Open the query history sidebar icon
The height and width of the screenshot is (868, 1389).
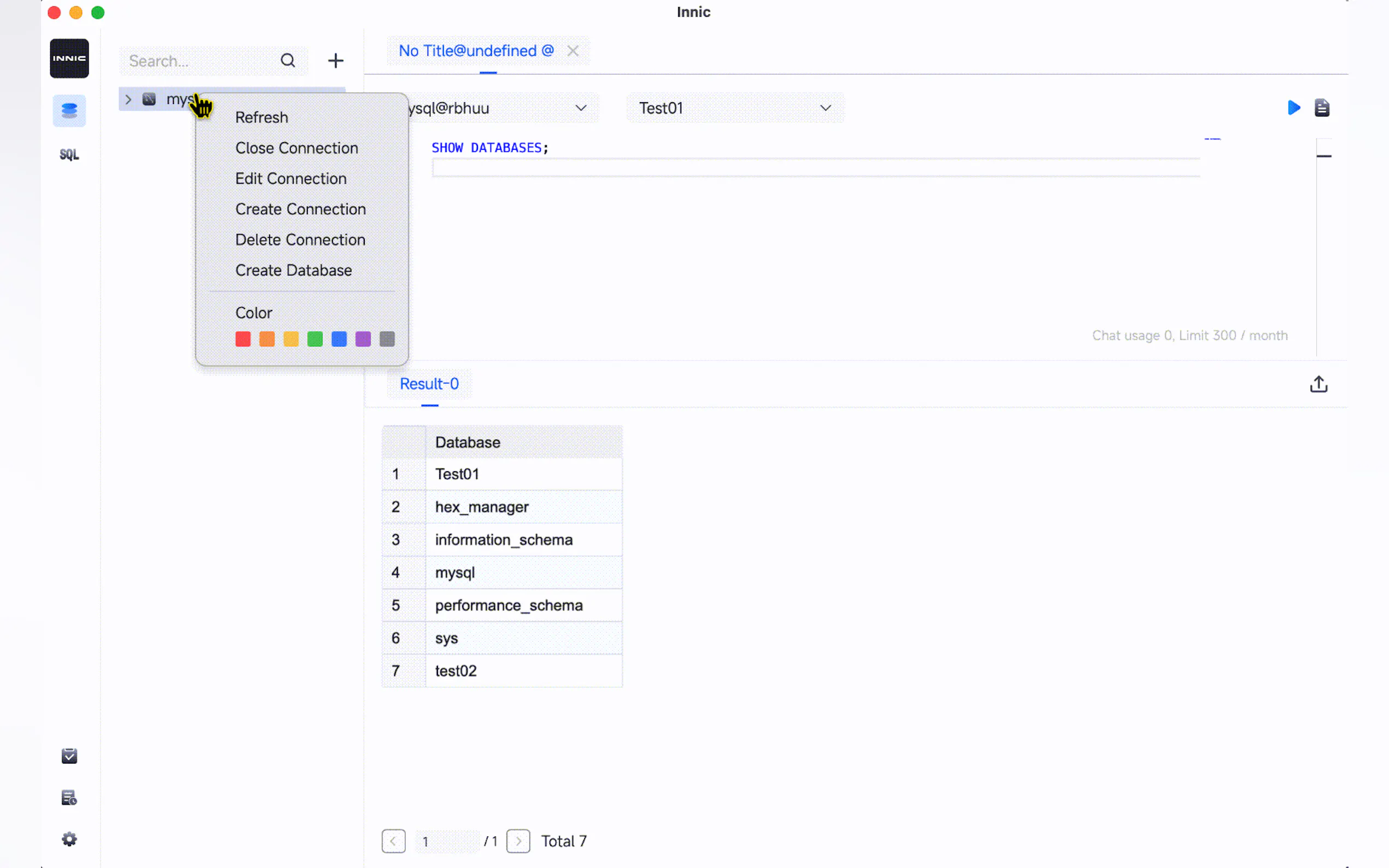pyautogui.click(x=69, y=797)
